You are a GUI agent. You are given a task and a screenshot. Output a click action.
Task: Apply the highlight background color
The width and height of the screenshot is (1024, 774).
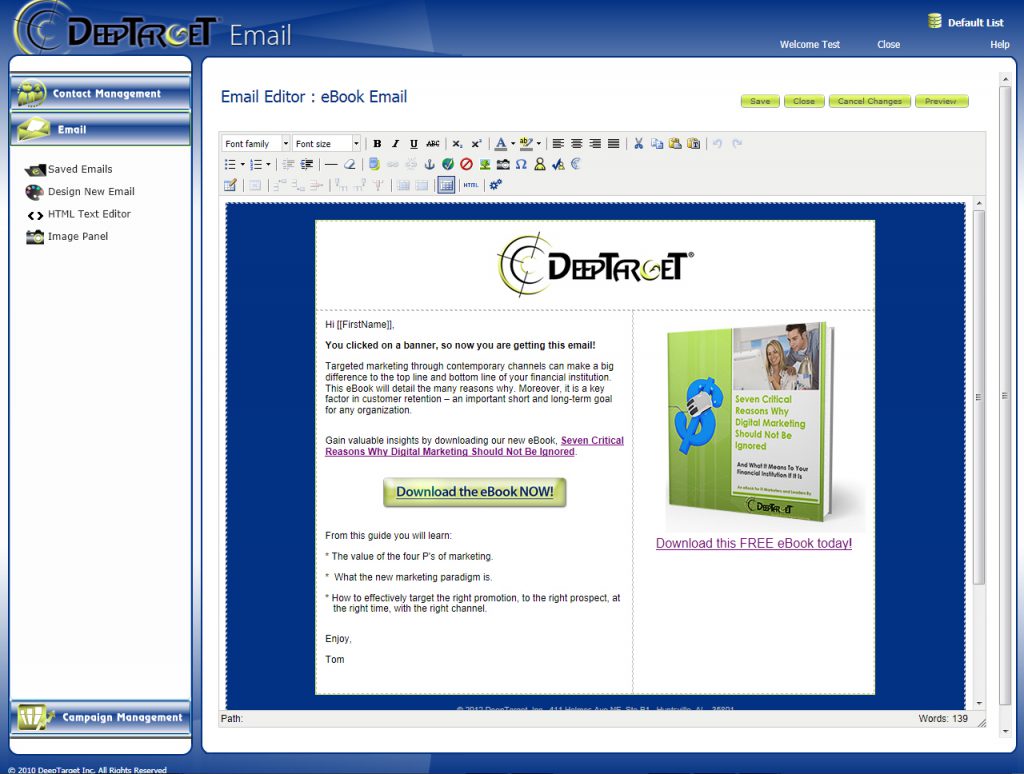tap(526, 144)
